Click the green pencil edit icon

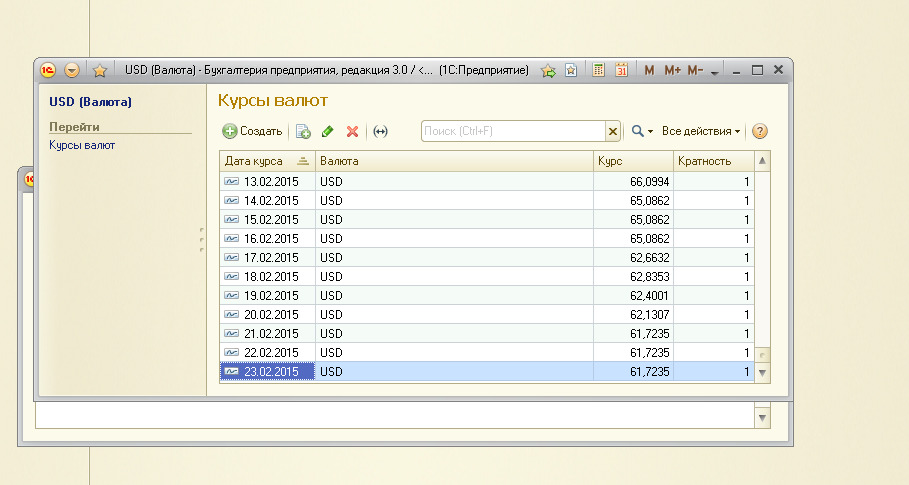[x=328, y=132]
